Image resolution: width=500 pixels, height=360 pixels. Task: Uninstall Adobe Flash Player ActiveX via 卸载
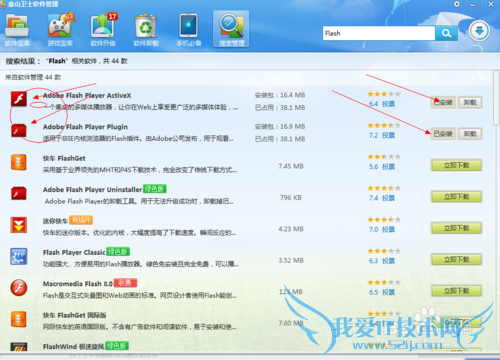470,102
